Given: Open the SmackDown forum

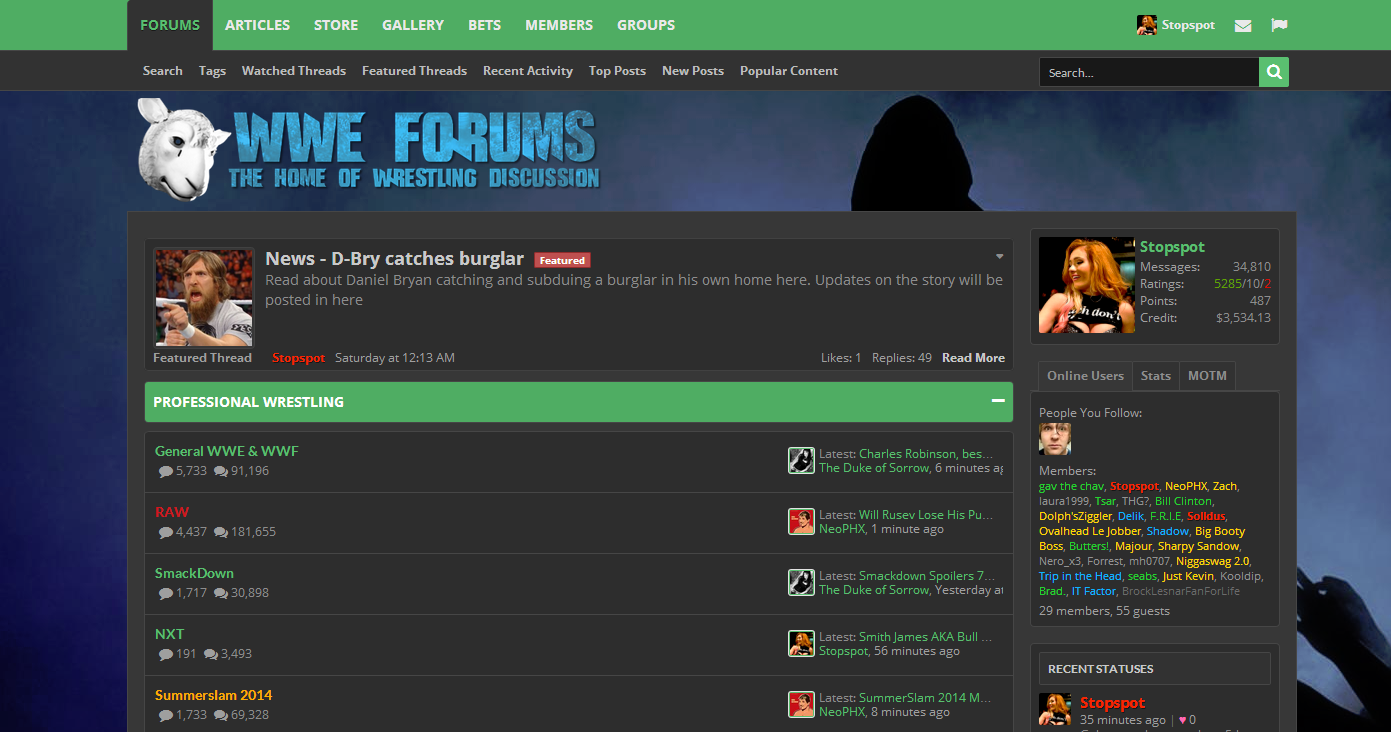Looking at the screenshot, I should click(194, 573).
